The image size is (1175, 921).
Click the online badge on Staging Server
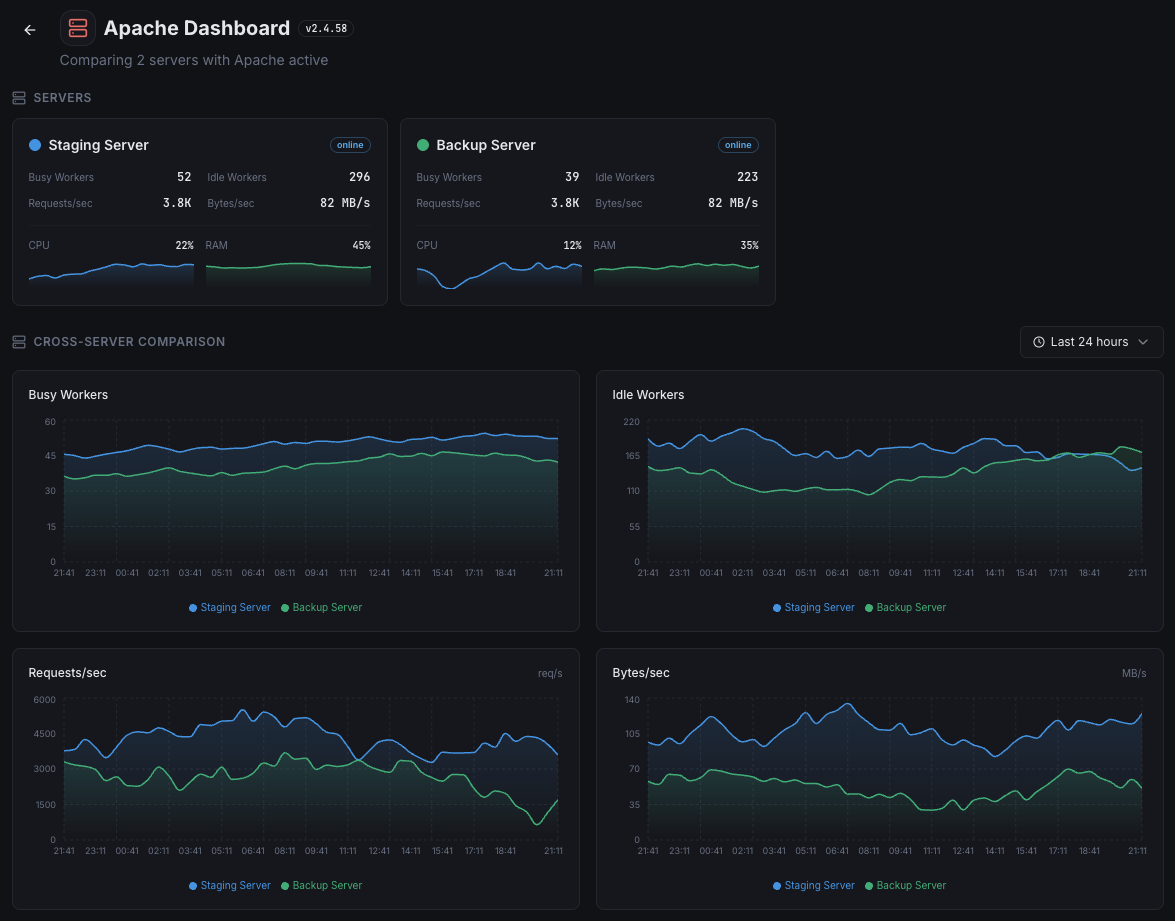click(x=350, y=144)
